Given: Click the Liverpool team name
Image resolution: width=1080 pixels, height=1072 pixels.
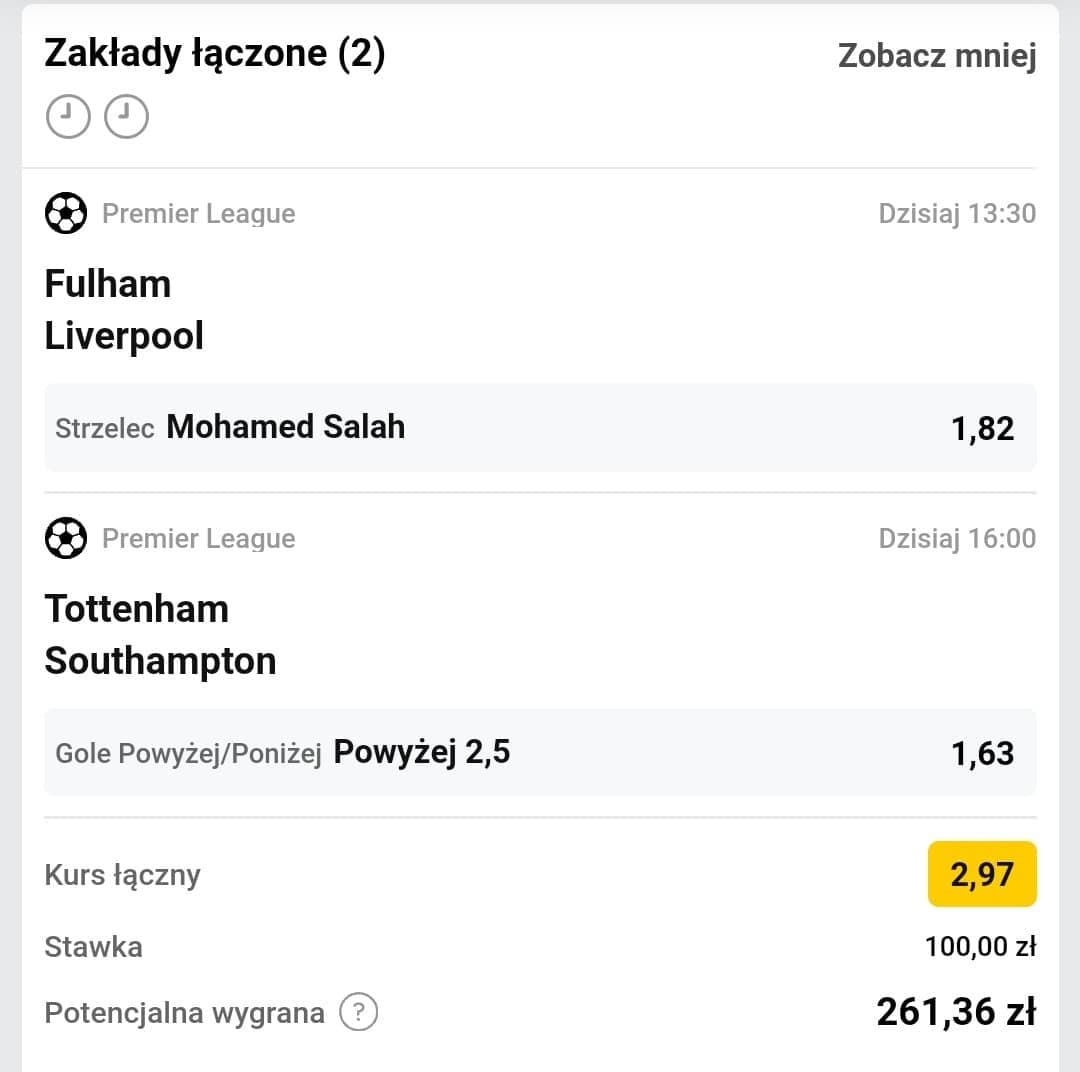Looking at the screenshot, I should coord(124,336).
